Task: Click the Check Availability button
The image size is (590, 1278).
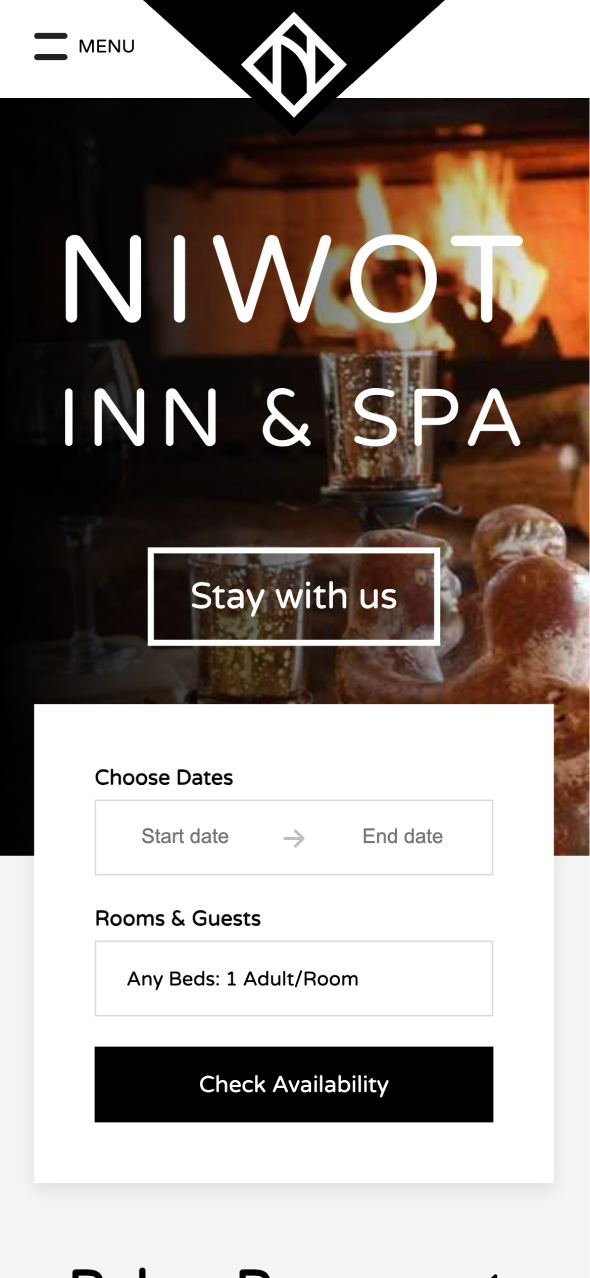Action: coord(294,1084)
